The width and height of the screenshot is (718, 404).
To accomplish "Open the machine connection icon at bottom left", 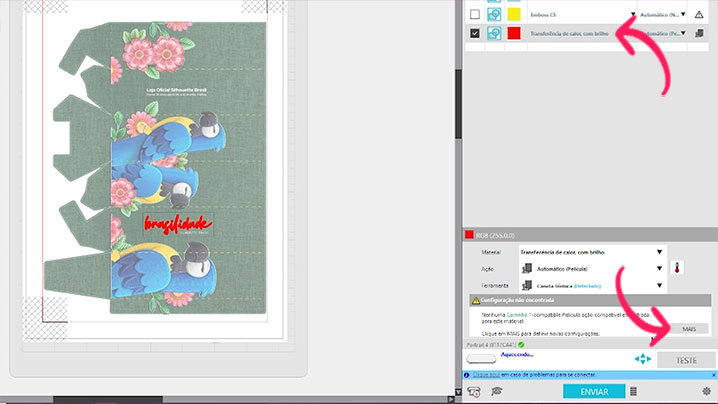I will click(x=474, y=392).
